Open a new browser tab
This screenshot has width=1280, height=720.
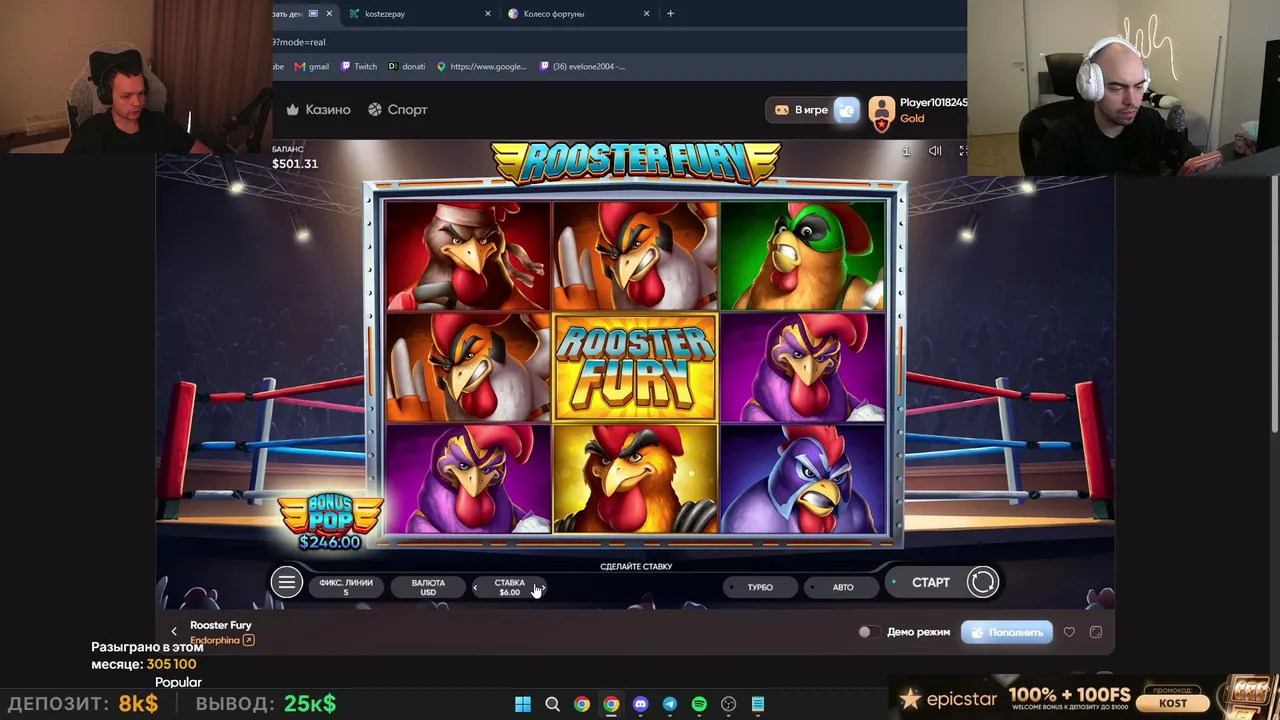coord(670,14)
